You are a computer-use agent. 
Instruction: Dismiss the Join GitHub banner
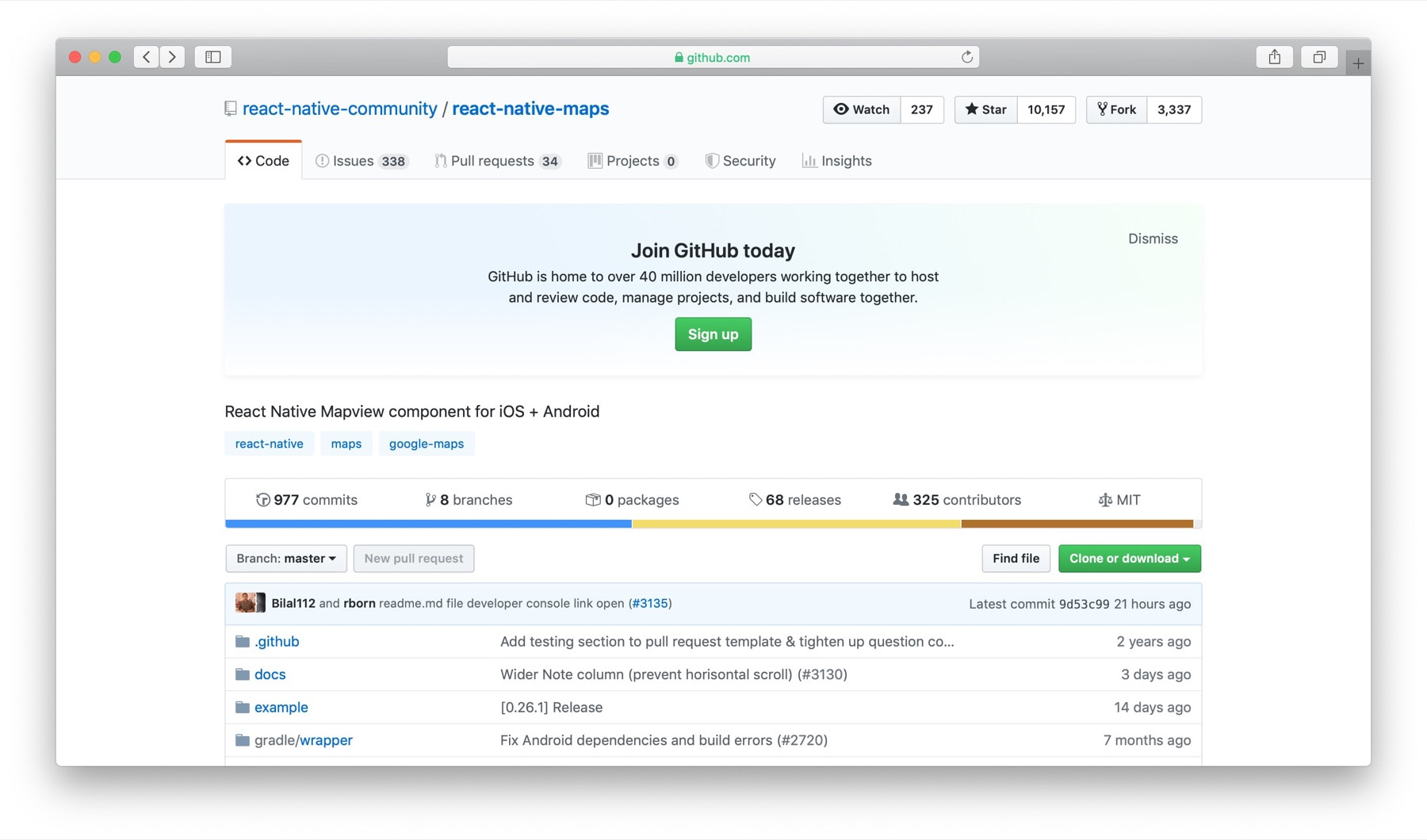point(1153,239)
